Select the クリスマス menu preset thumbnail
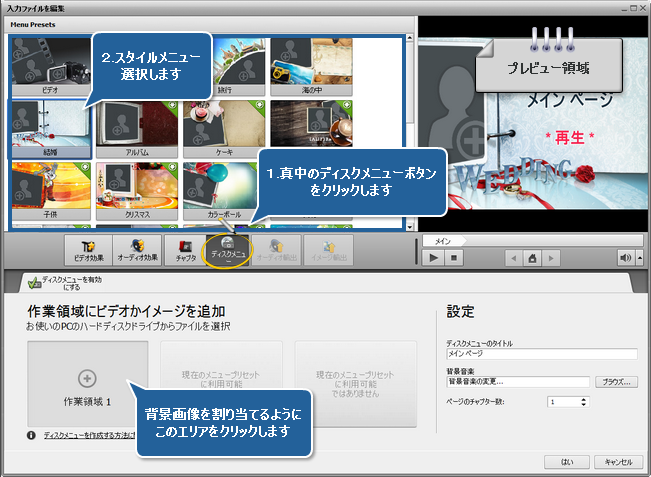 (135, 188)
